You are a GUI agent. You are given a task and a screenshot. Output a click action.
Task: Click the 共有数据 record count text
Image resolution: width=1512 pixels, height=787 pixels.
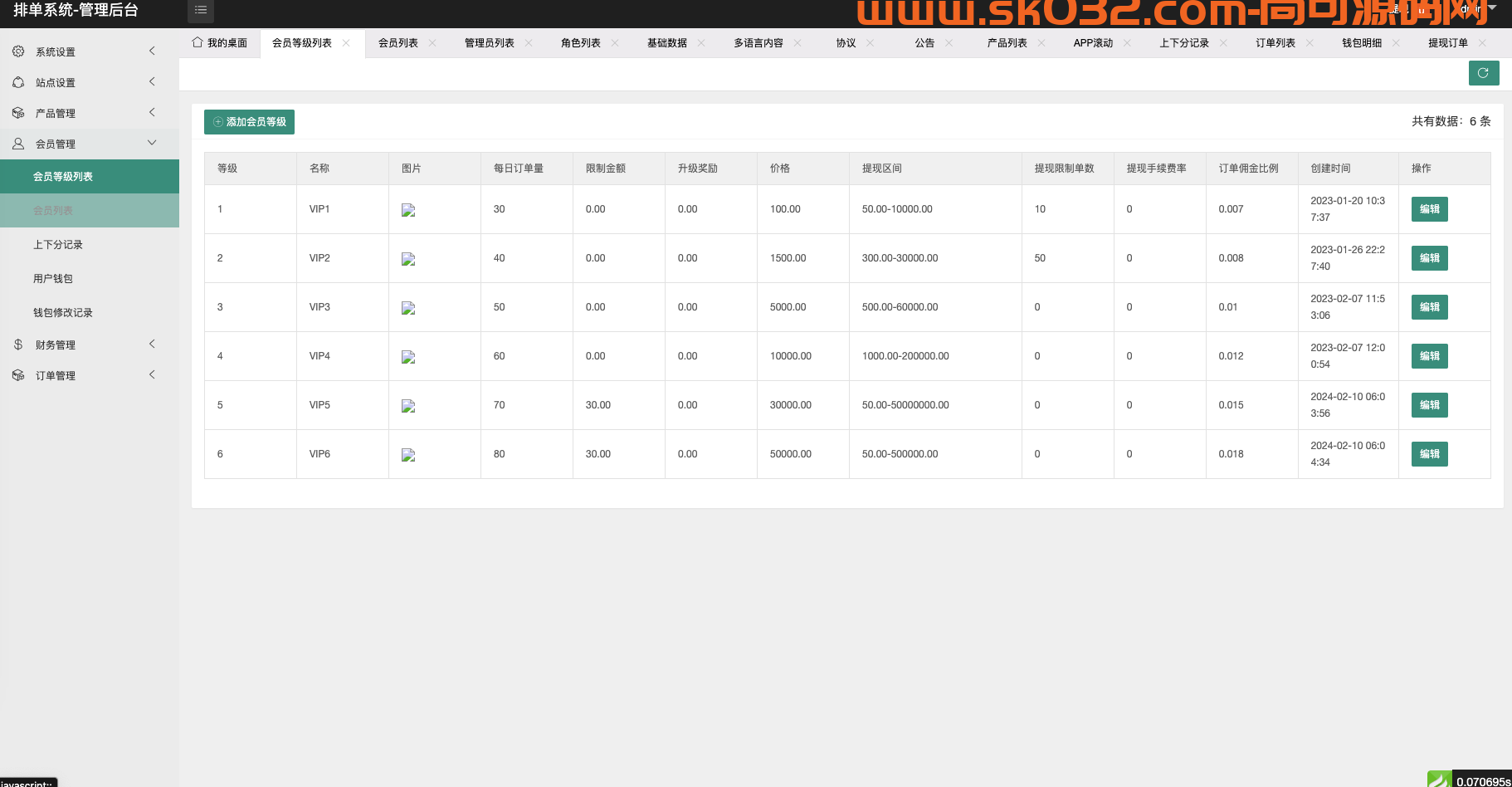(x=1451, y=121)
